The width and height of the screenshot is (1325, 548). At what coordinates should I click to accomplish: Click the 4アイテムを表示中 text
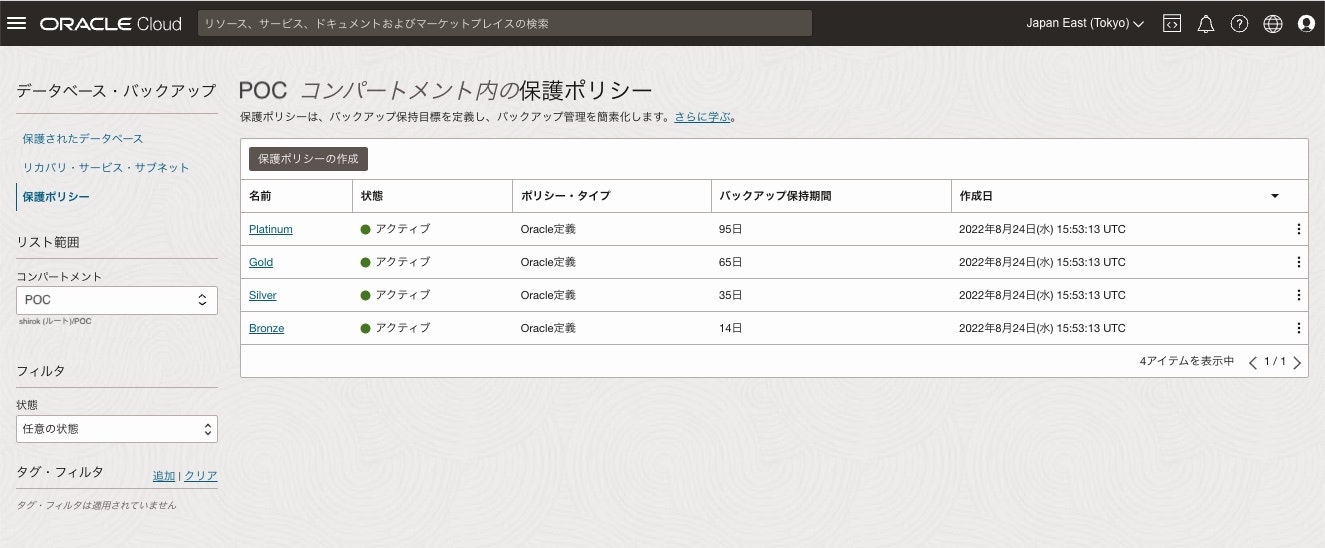(1187, 362)
